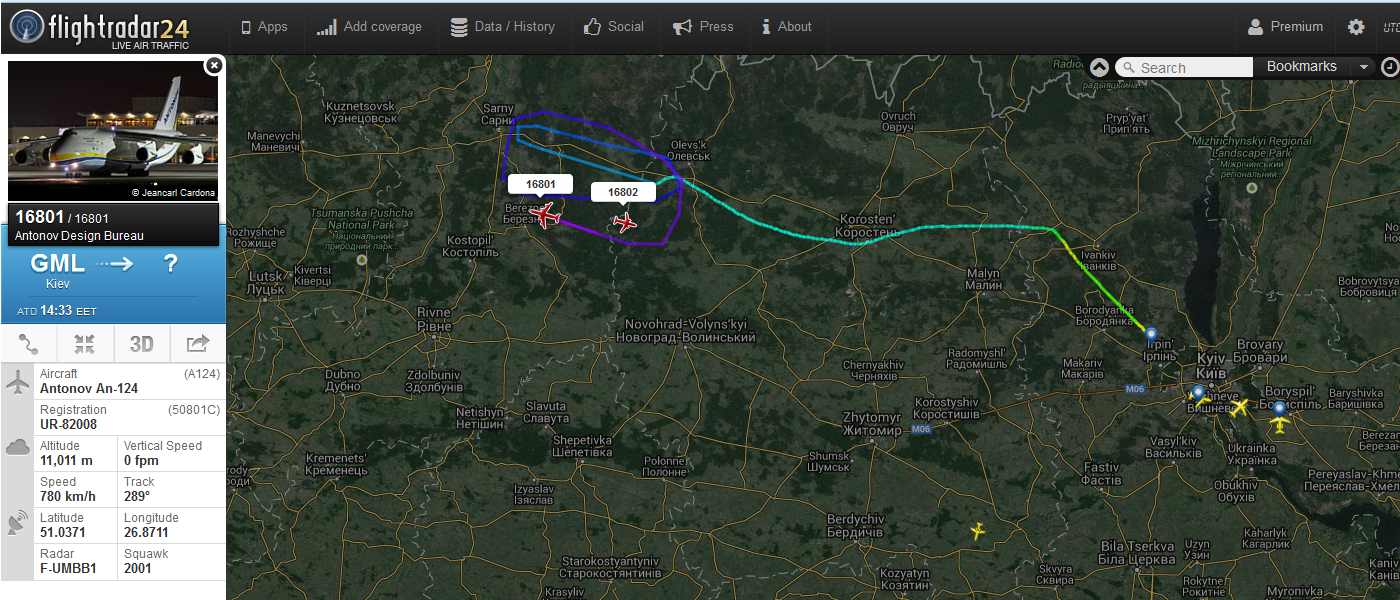The width and height of the screenshot is (1400, 600).
Task: Open the Data / History menu
Action: coord(502,27)
